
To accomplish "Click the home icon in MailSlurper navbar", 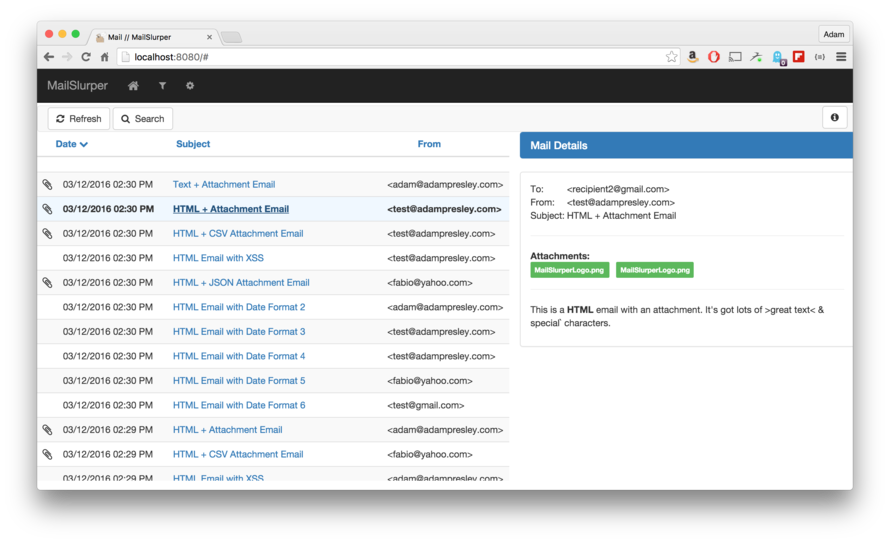I will 133,86.
